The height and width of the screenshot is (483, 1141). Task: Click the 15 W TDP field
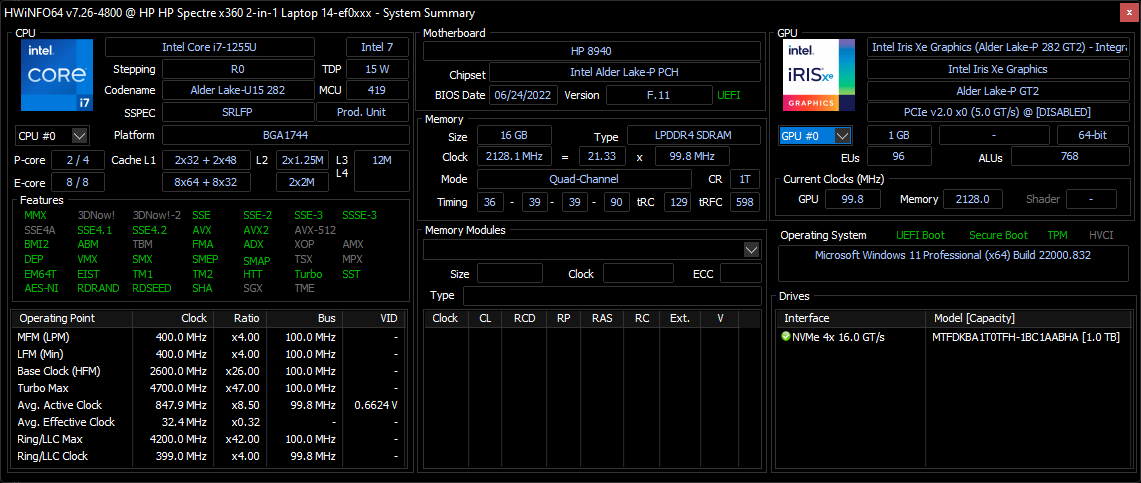(x=378, y=69)
